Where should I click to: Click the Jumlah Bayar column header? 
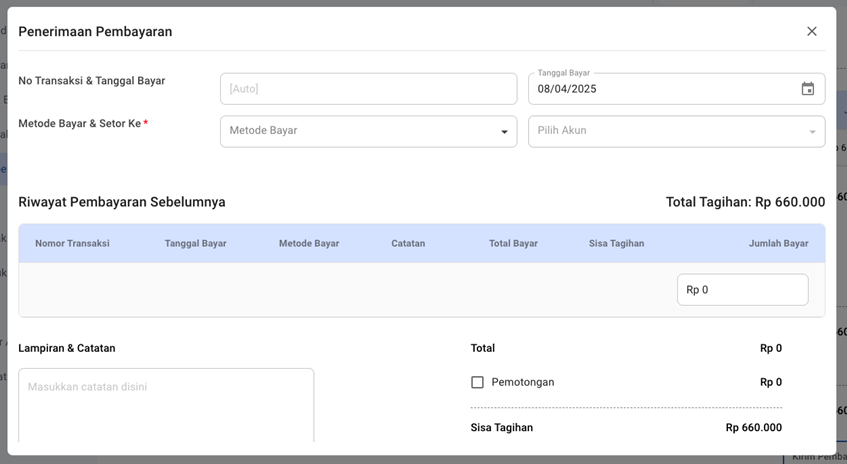click(x=778, y=243)
